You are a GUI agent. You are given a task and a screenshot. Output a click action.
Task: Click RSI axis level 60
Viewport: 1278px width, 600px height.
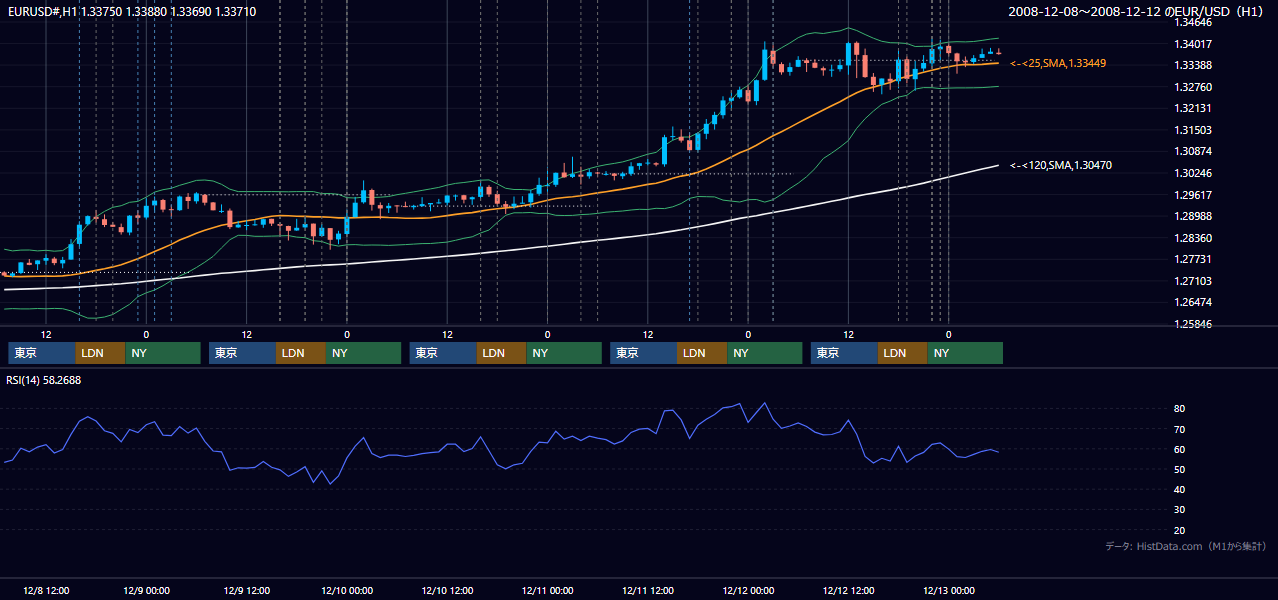(1180, 449)
